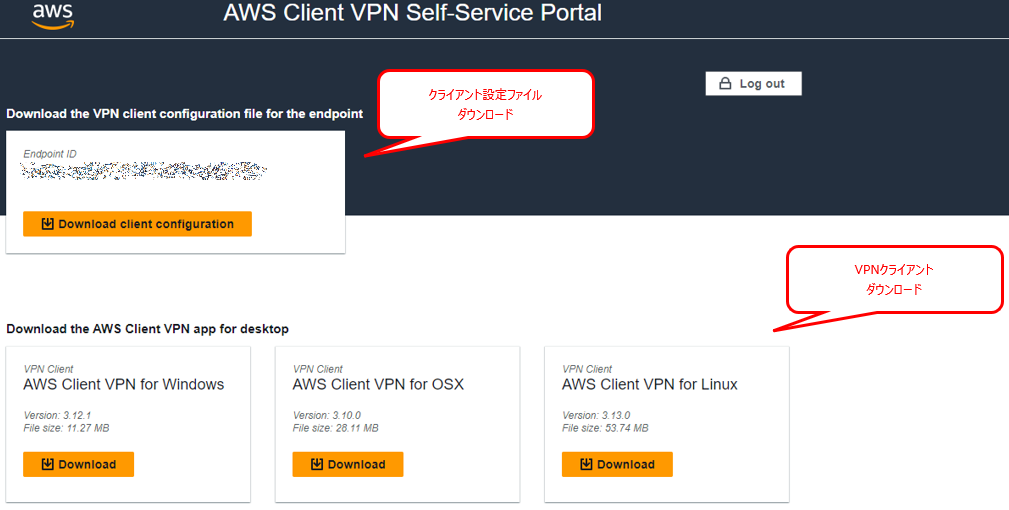Screen dimensions: 1009x510
Task: Select the 'AWS Client VPN for OSX' title
Action: coord(378,385)
